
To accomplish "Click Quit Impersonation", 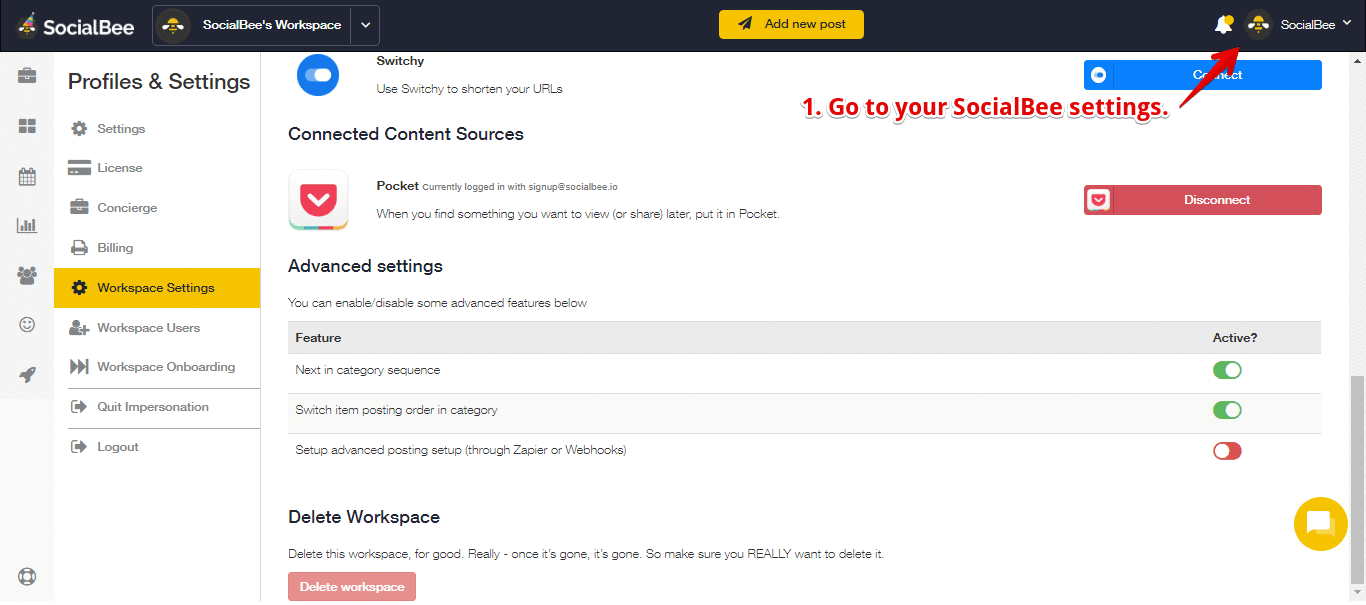I will pyautogui.click(x=157, y=407).
